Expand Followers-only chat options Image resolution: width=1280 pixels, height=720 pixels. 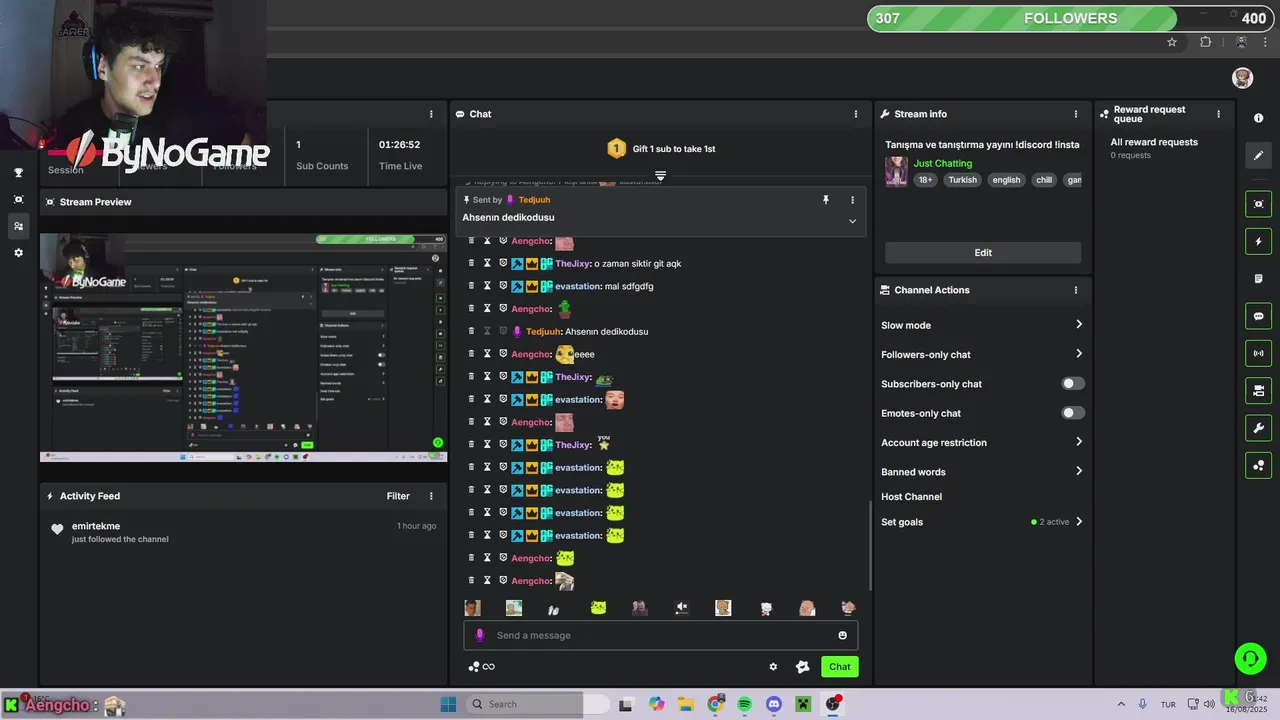1079,354
